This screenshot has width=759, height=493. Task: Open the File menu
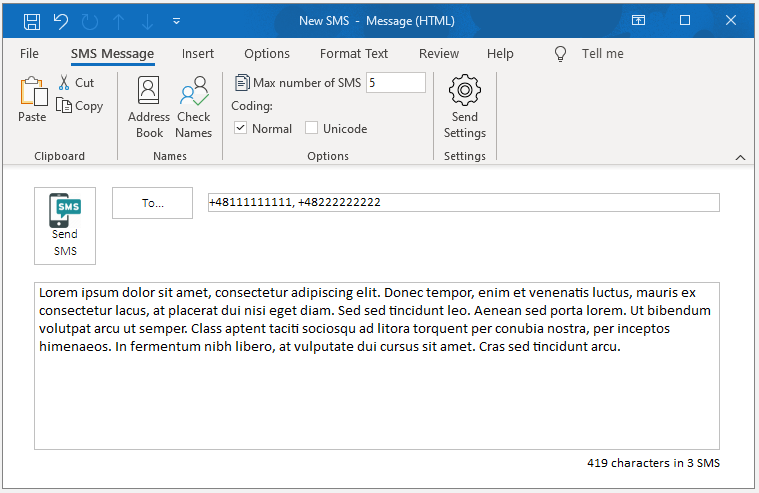pos(29,53)
